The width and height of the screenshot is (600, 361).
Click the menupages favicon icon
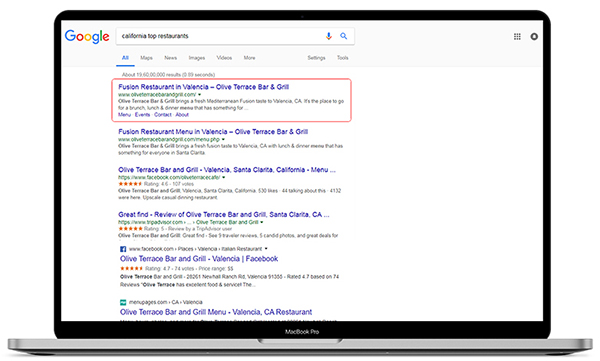click(123, 302)
